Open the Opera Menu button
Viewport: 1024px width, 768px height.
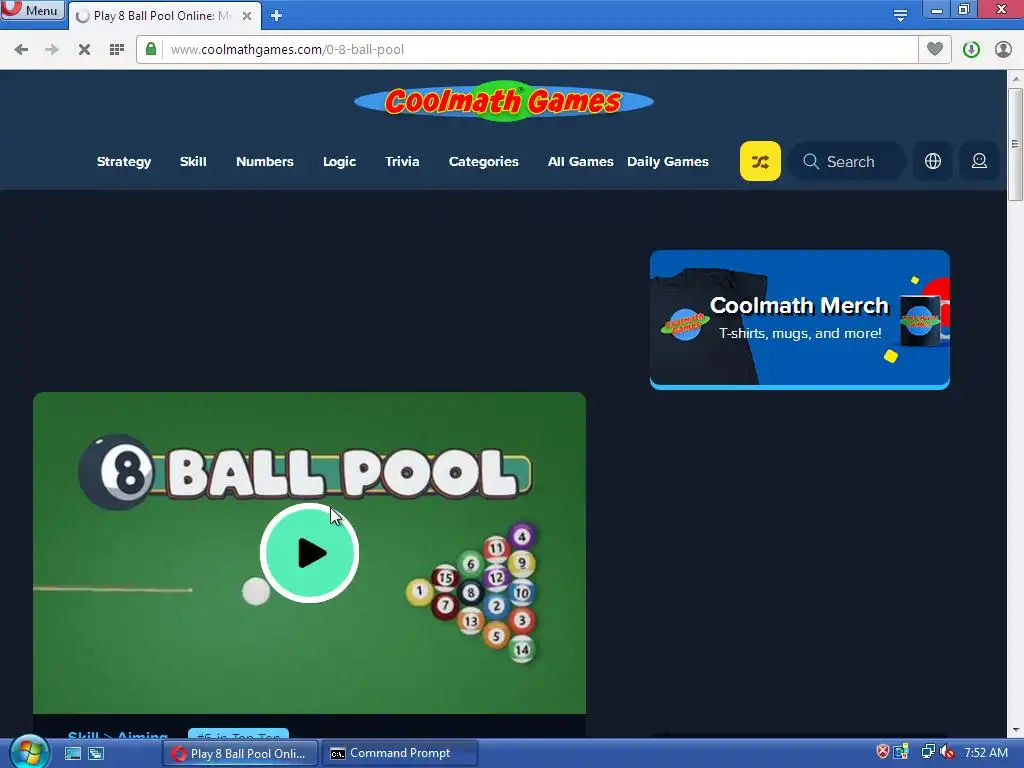pyautogui.click(x=33, y=10)
